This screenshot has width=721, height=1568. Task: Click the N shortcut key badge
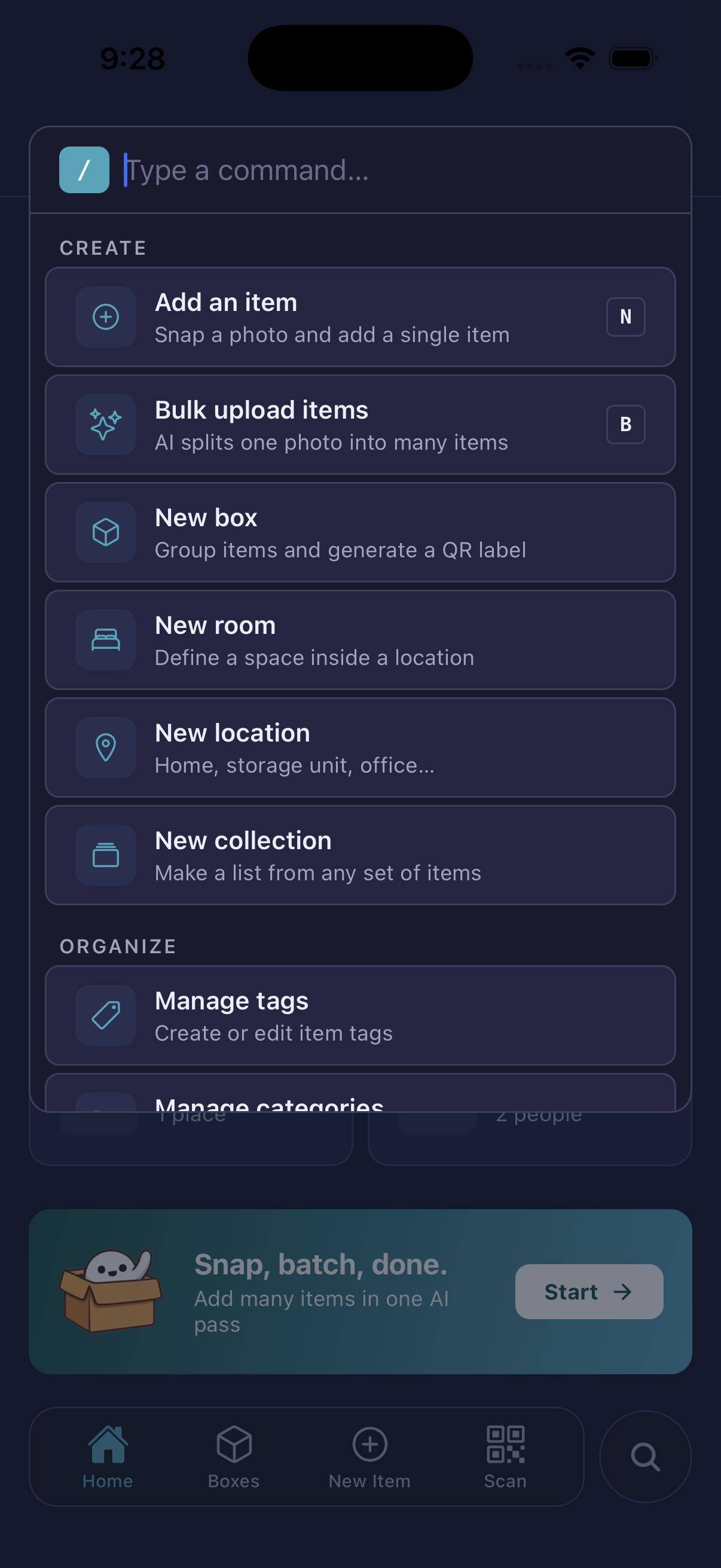pos(625,316)
